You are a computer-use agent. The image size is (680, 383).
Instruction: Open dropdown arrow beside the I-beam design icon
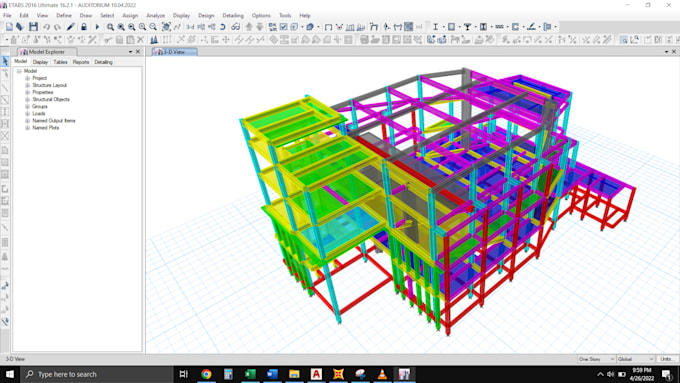point(443,27)
